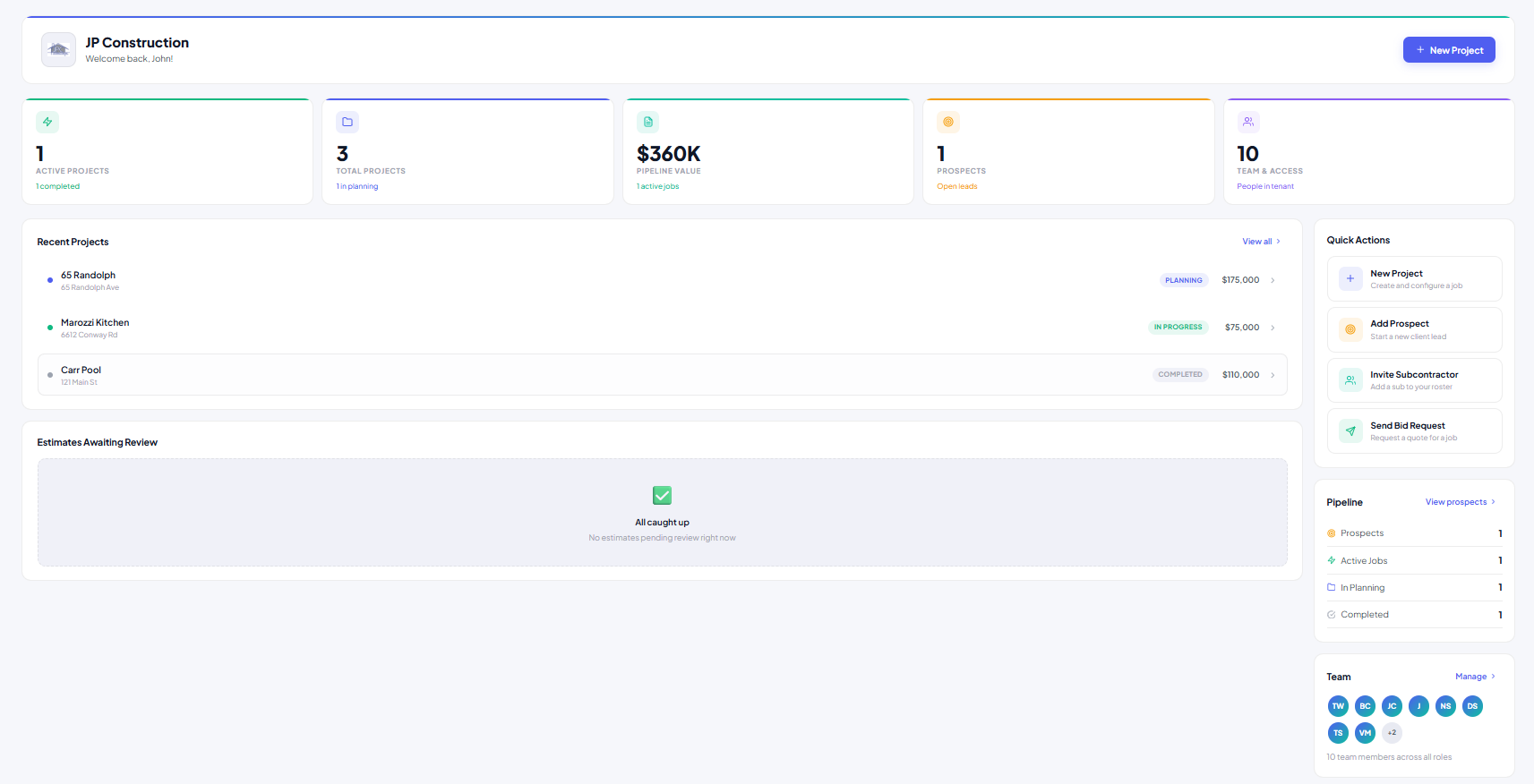
Task: Select the Active Jobs label in Pipeline
Action: 1364,560
